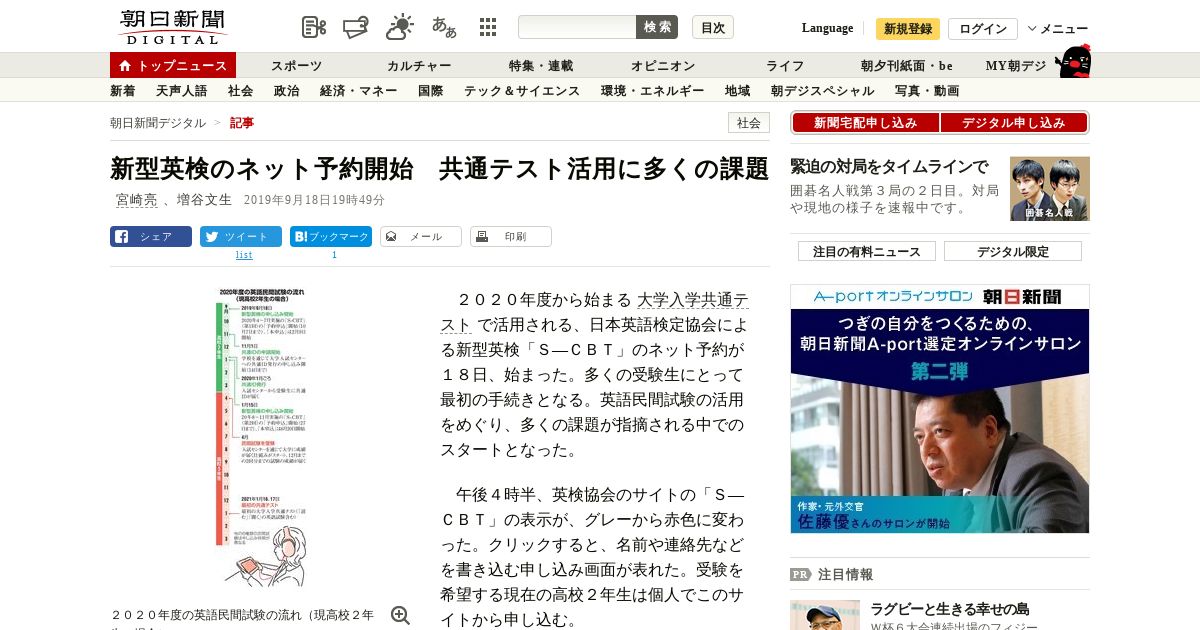Tweet this article
The image size is (1200, 630).
pyautogui.click(x=241, y=237)
